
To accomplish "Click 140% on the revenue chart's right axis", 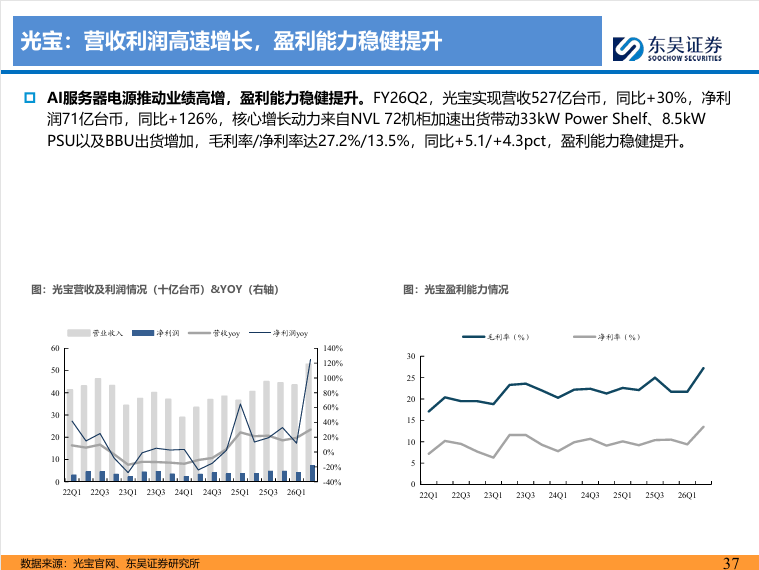I will point(333,348).
